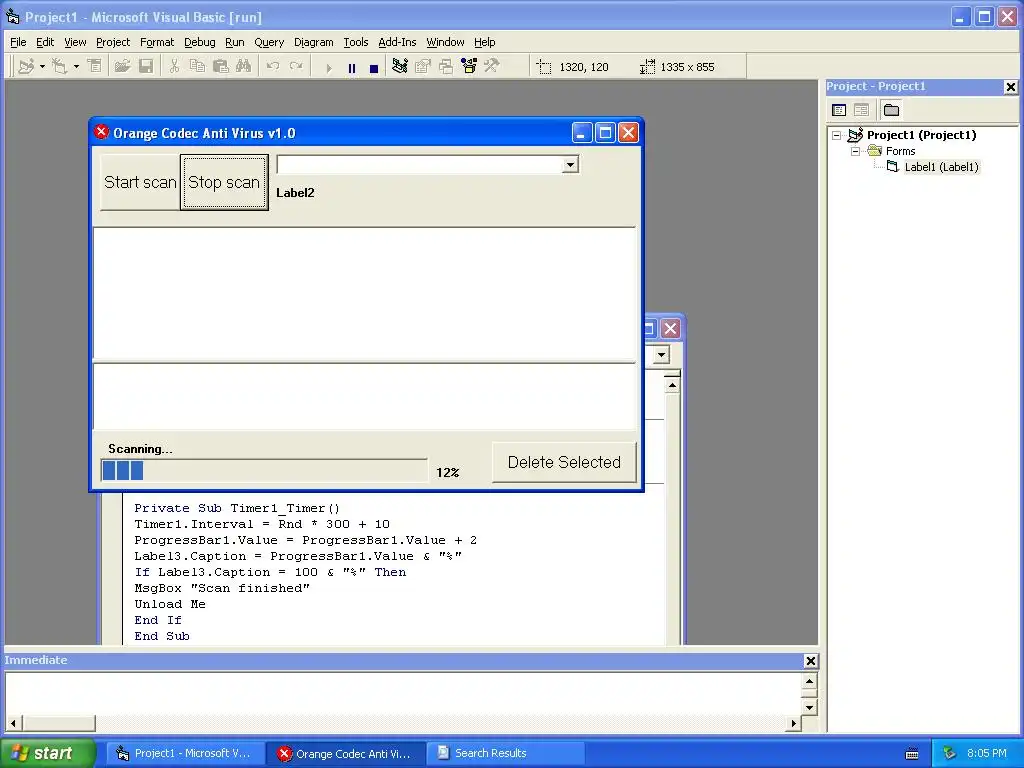1024x768 pixels.
Task: Open the code window procedure dropdown arrow
Action: click(662, 355)
